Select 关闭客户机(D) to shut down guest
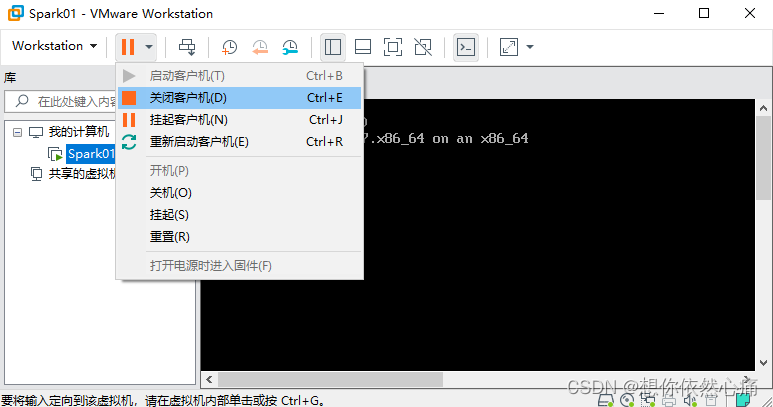The height and width of the screenshot is (407, 773). point(240,98)
